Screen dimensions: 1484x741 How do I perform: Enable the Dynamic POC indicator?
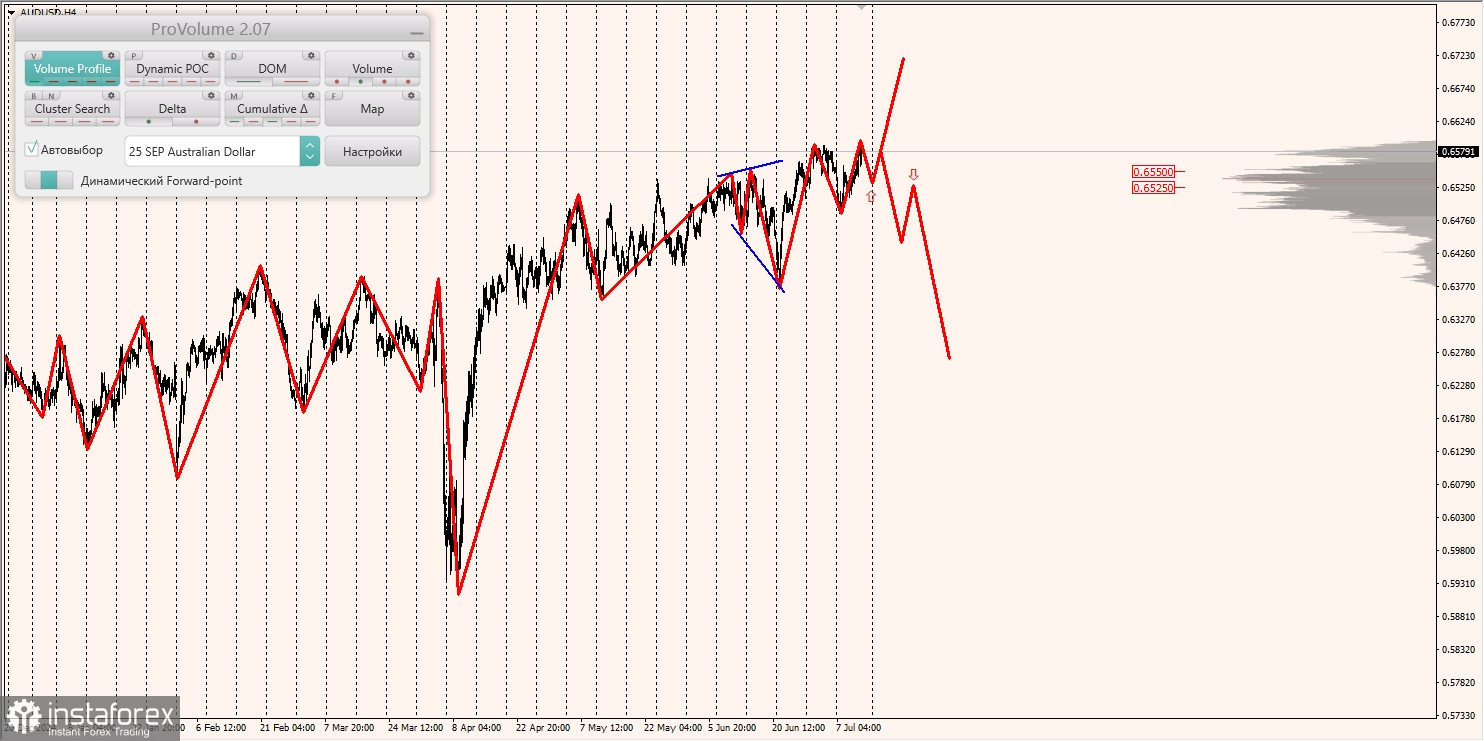pos(172,68)
